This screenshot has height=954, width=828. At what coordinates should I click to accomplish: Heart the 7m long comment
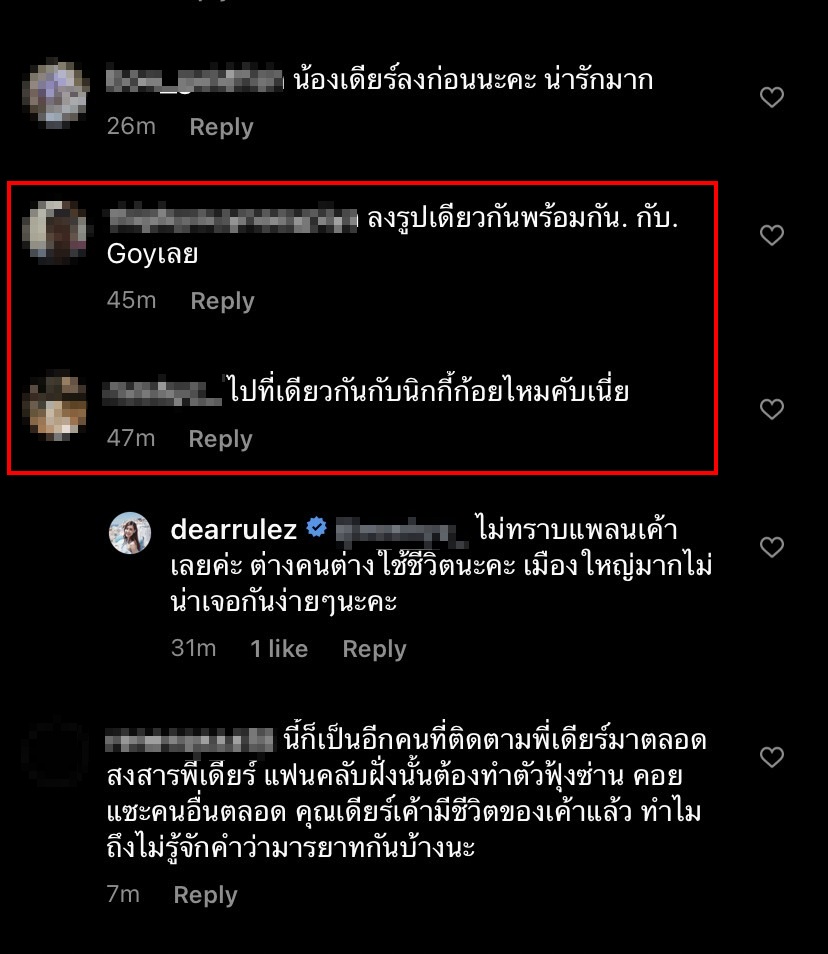(771, 757)
